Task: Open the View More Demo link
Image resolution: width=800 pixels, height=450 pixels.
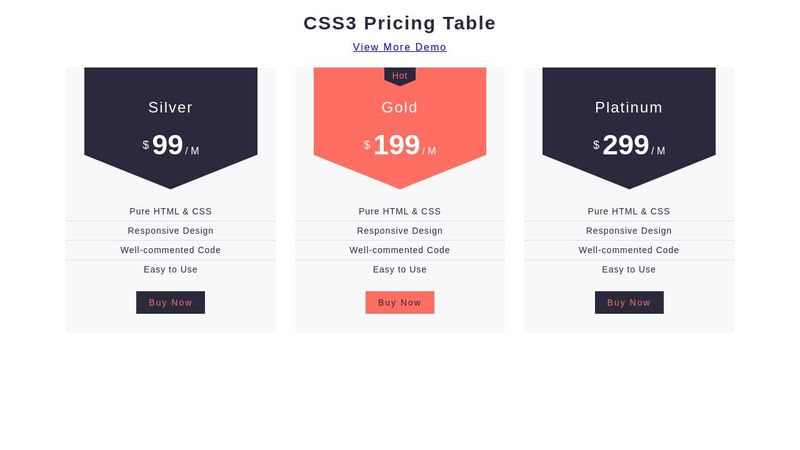Action: [x=399, y=47]
